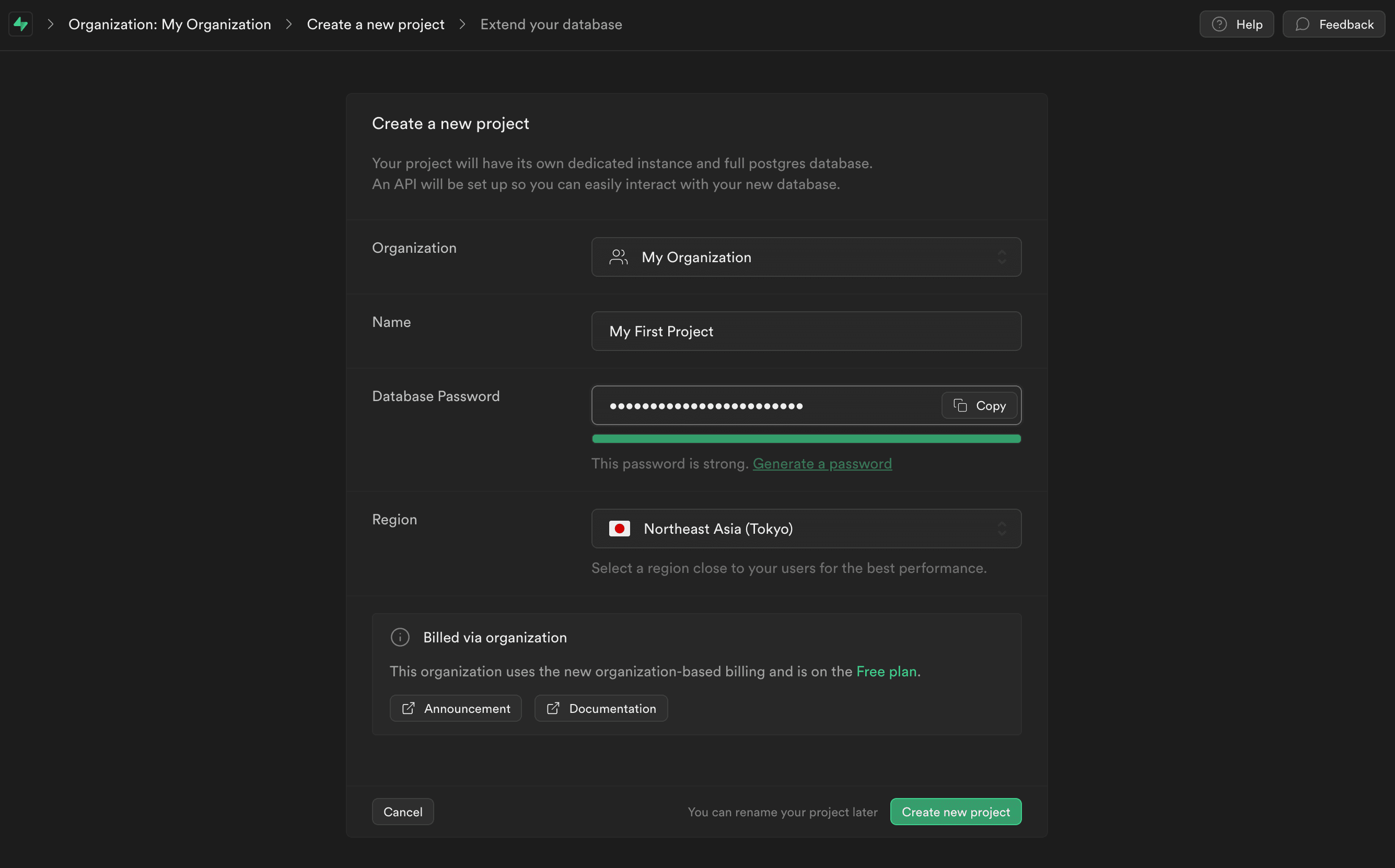
Task: Open the Organization dropdown
Action: [x=806, y=257]
